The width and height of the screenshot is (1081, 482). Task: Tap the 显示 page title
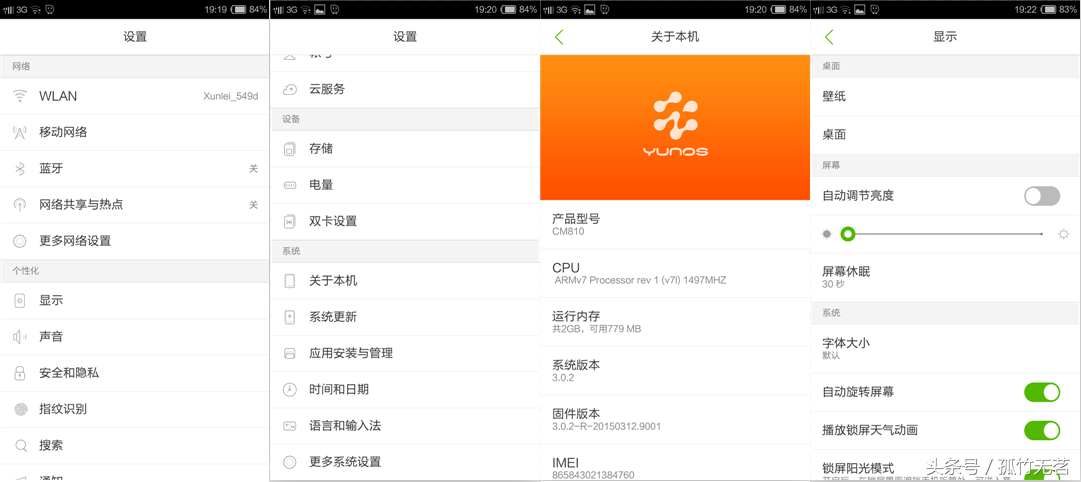pyautogui.click(x=945, y=37)
